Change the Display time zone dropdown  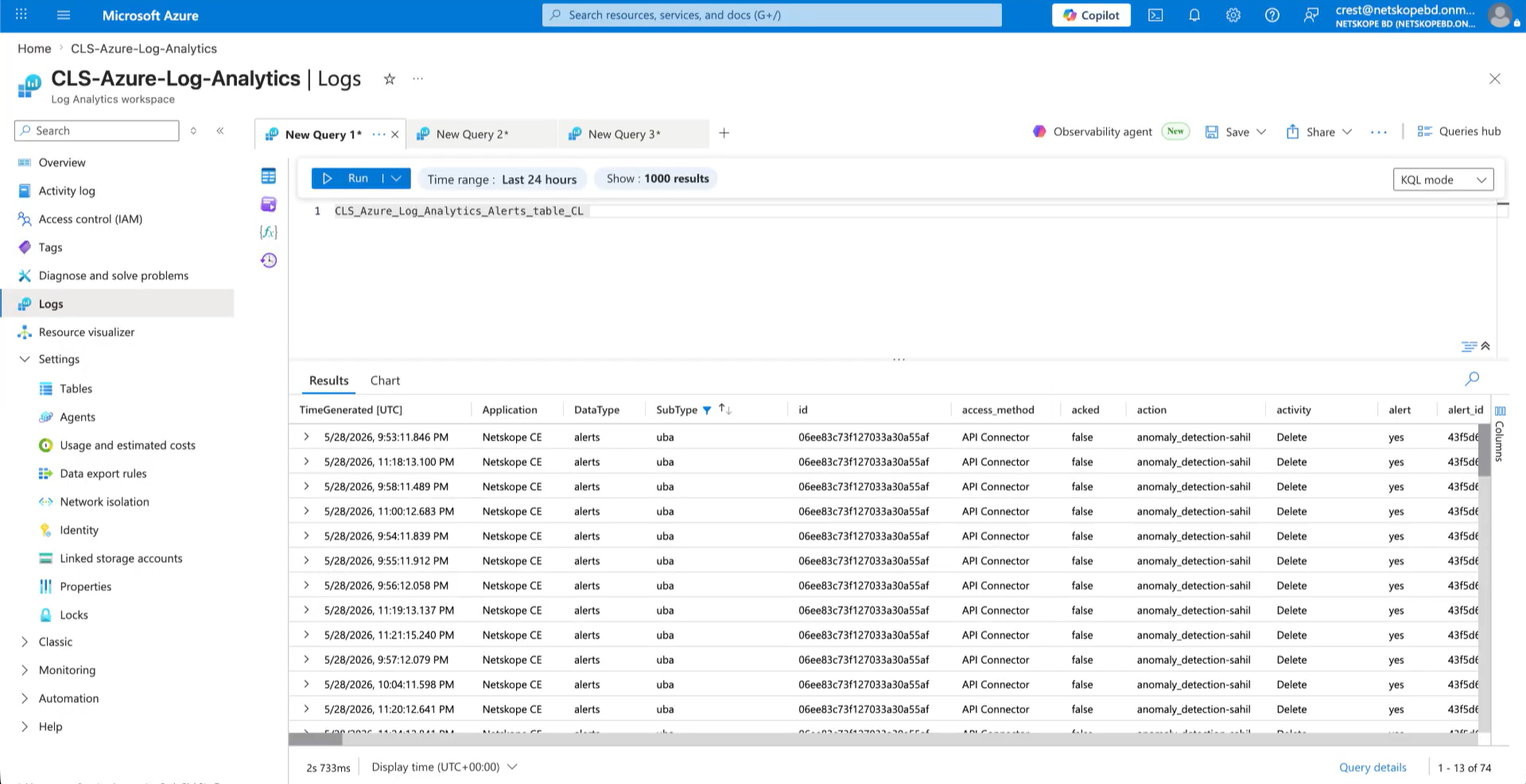[445, 767]
